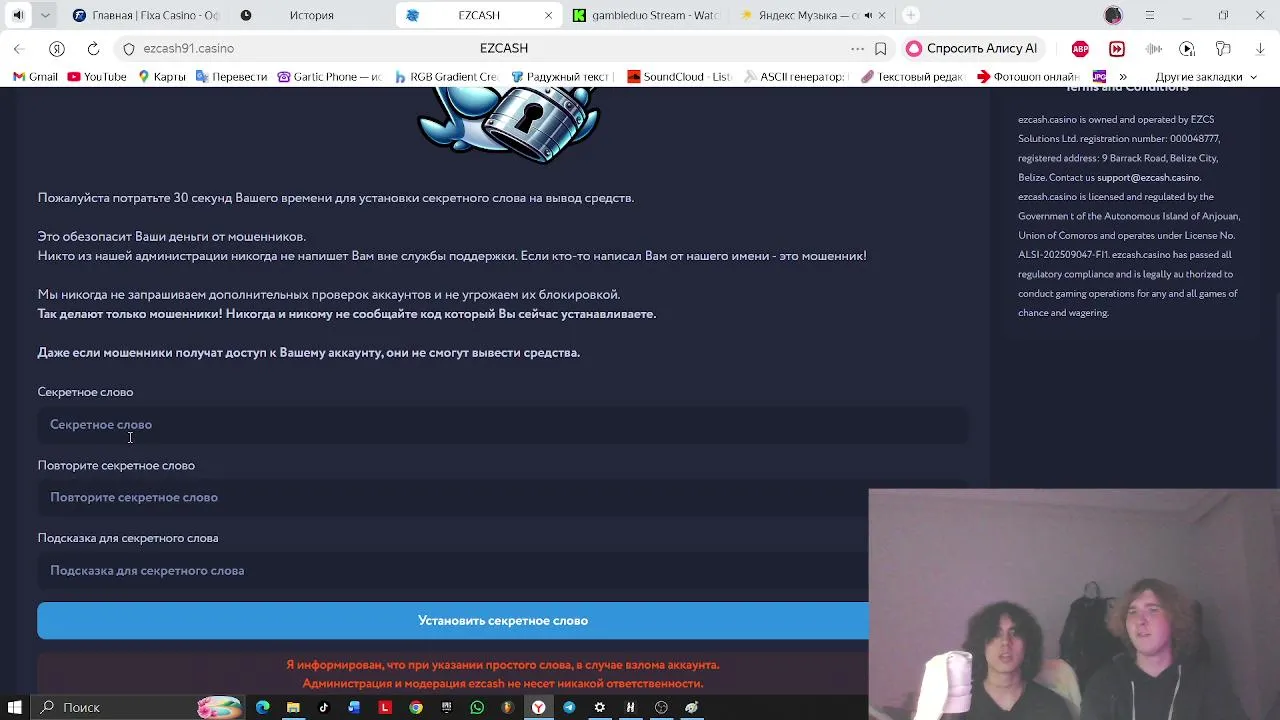Click the audio waveform extension icon
This screenshot has width=1280, height=720.
tap(1153, 48)
